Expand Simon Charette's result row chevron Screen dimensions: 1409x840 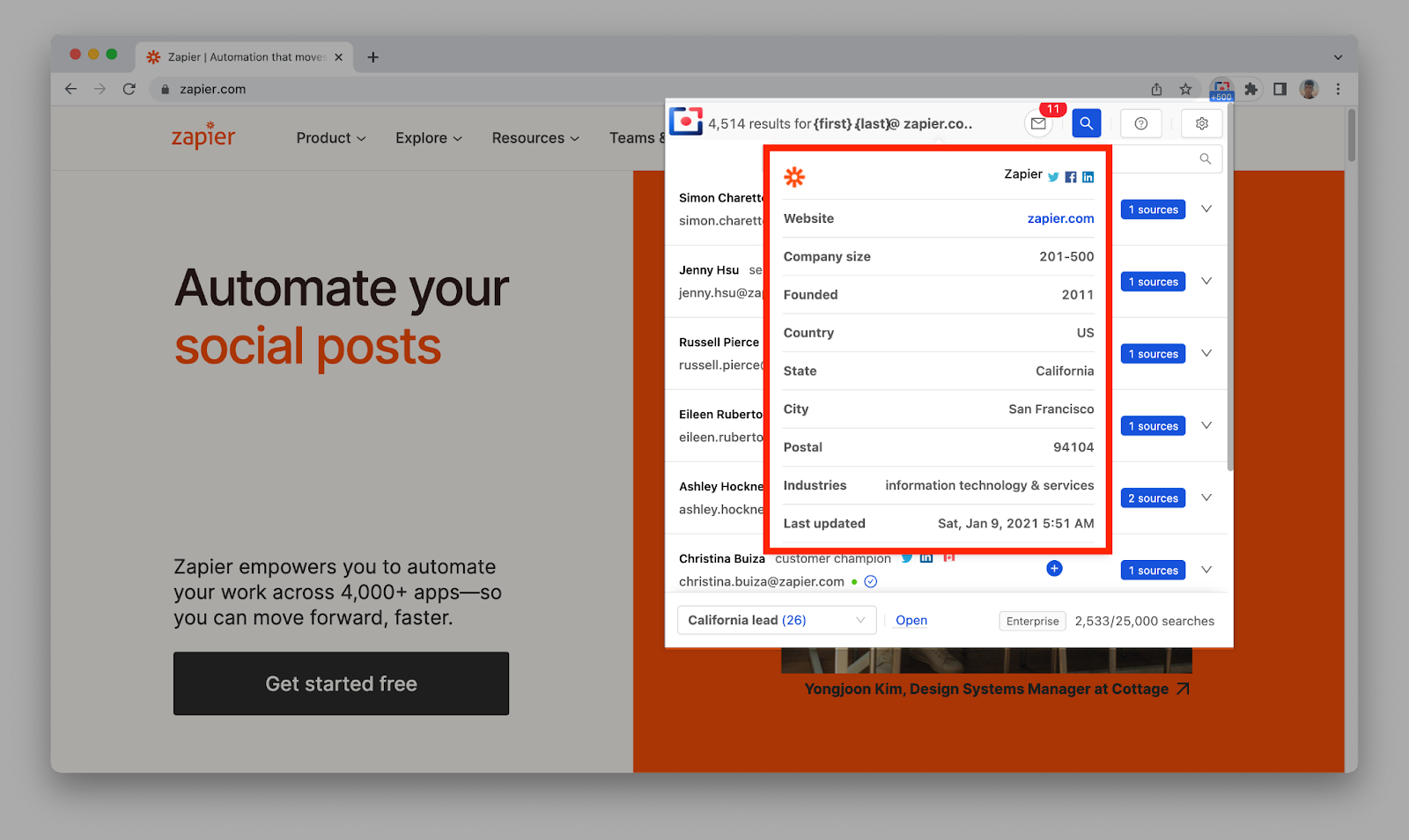tap(1206, 209)
